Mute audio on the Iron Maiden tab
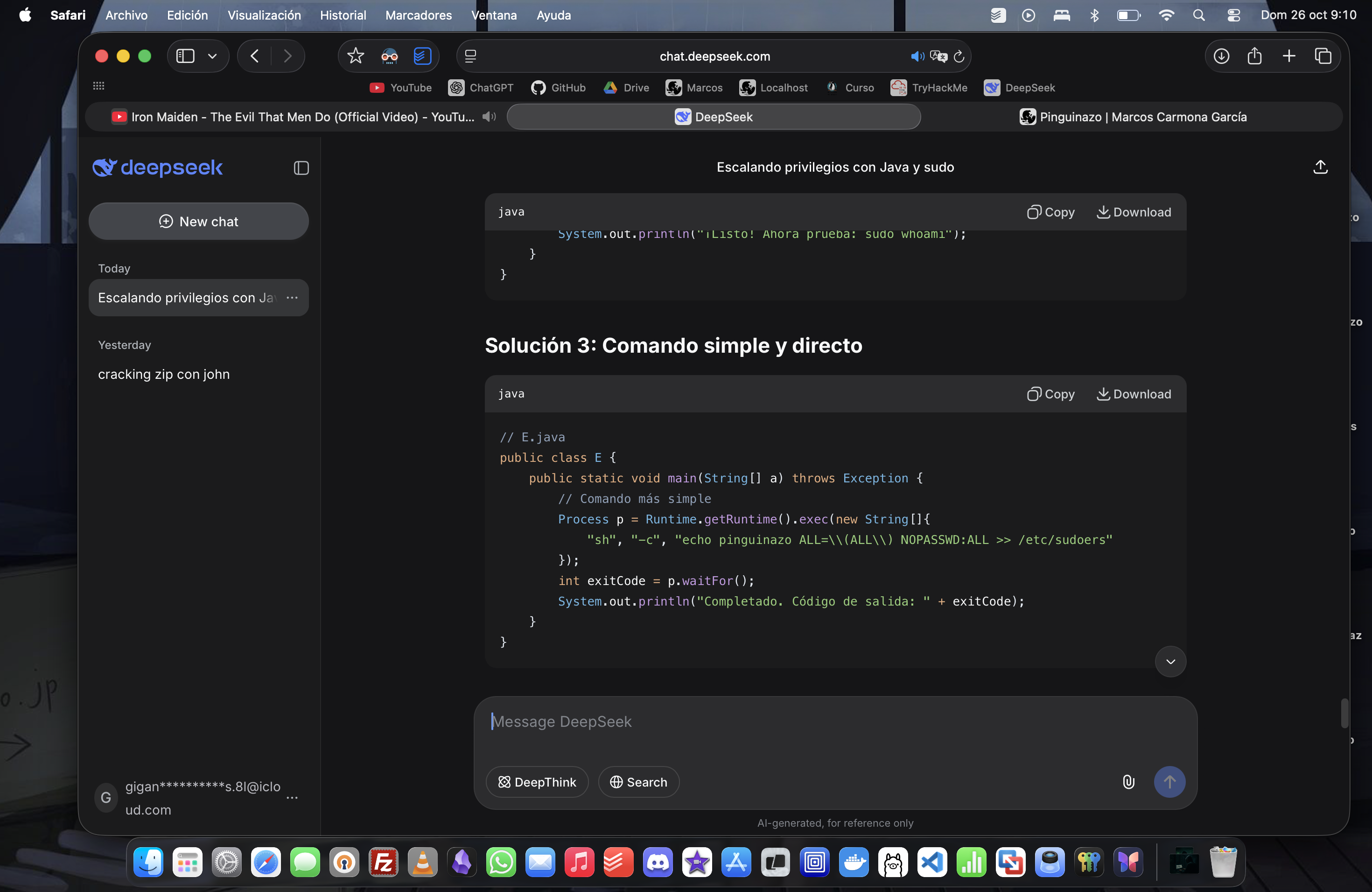Viewport: 1372px width, 892px height. [489, 117]
